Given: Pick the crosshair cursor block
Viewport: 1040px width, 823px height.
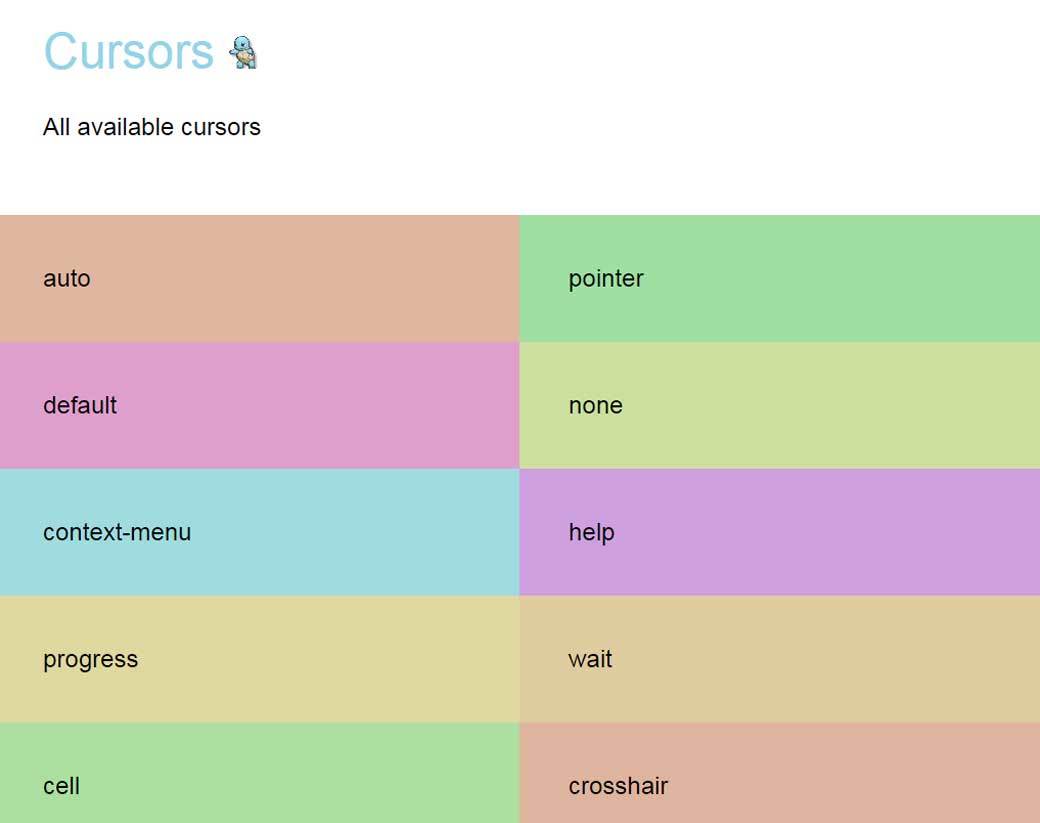Looking at the screenshot, I should click(x=780, y=774).
